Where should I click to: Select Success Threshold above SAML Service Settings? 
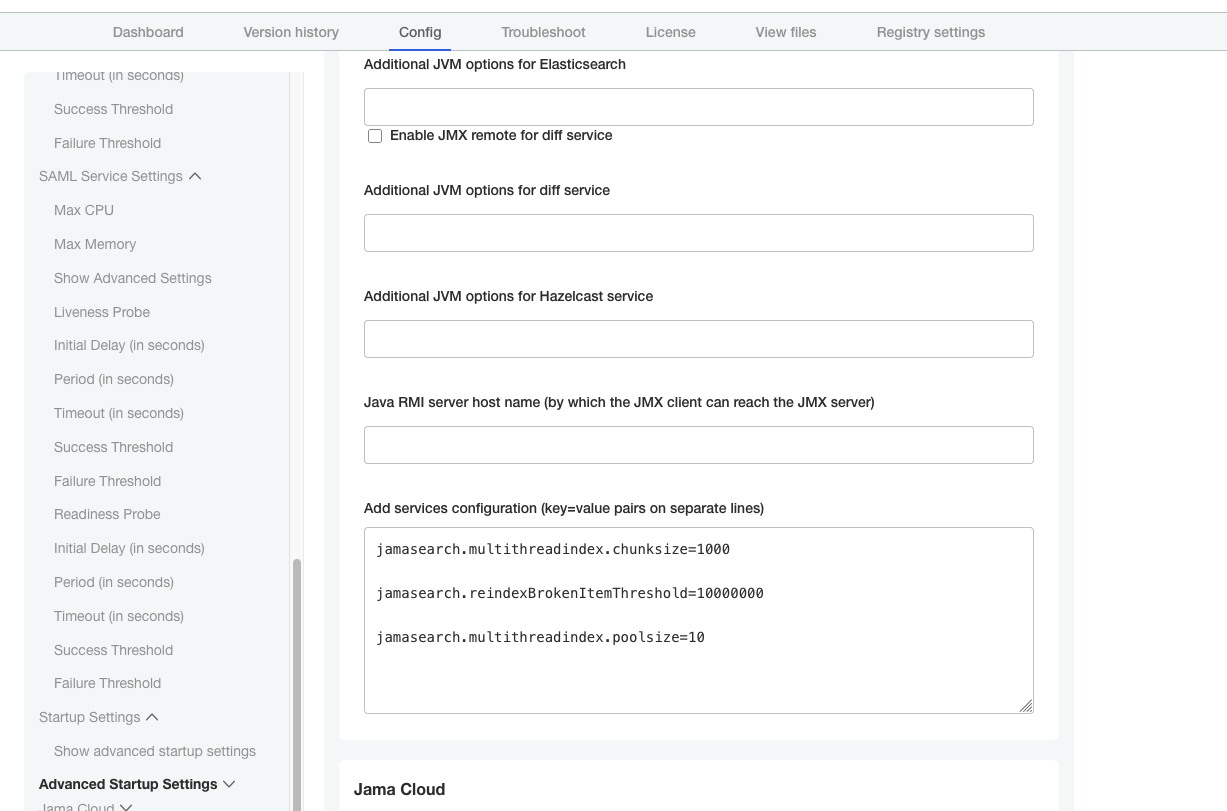[113, 109]
